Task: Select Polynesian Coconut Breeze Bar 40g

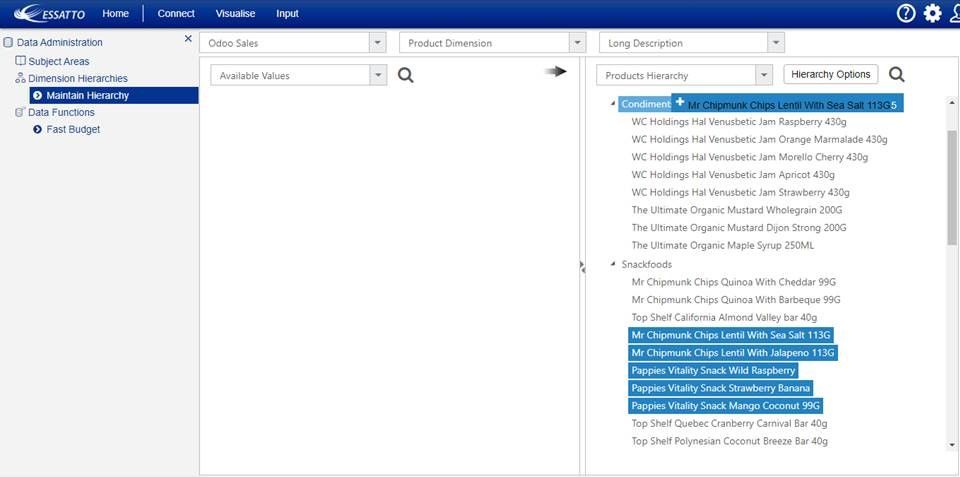Action: pos(729,441)
